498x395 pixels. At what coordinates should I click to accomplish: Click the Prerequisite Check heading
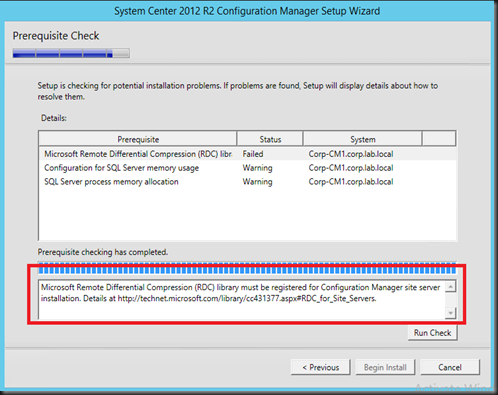click(56, 36)
